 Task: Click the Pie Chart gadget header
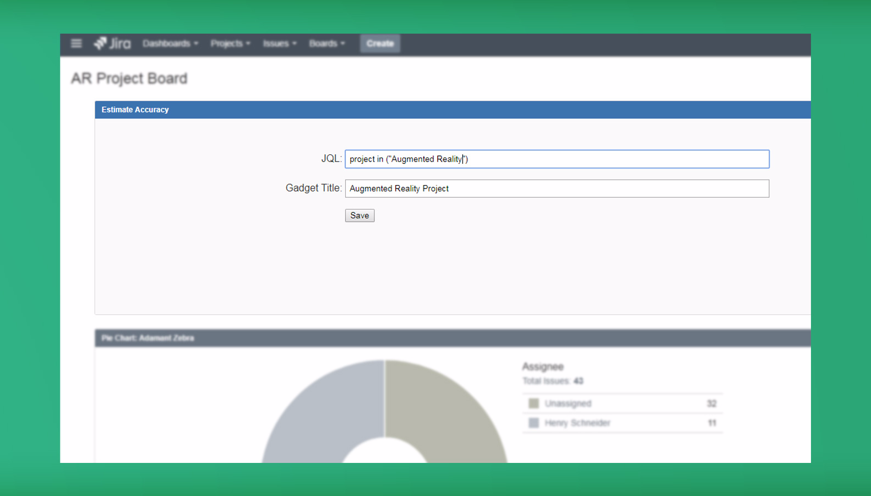[x=453, y=338]
